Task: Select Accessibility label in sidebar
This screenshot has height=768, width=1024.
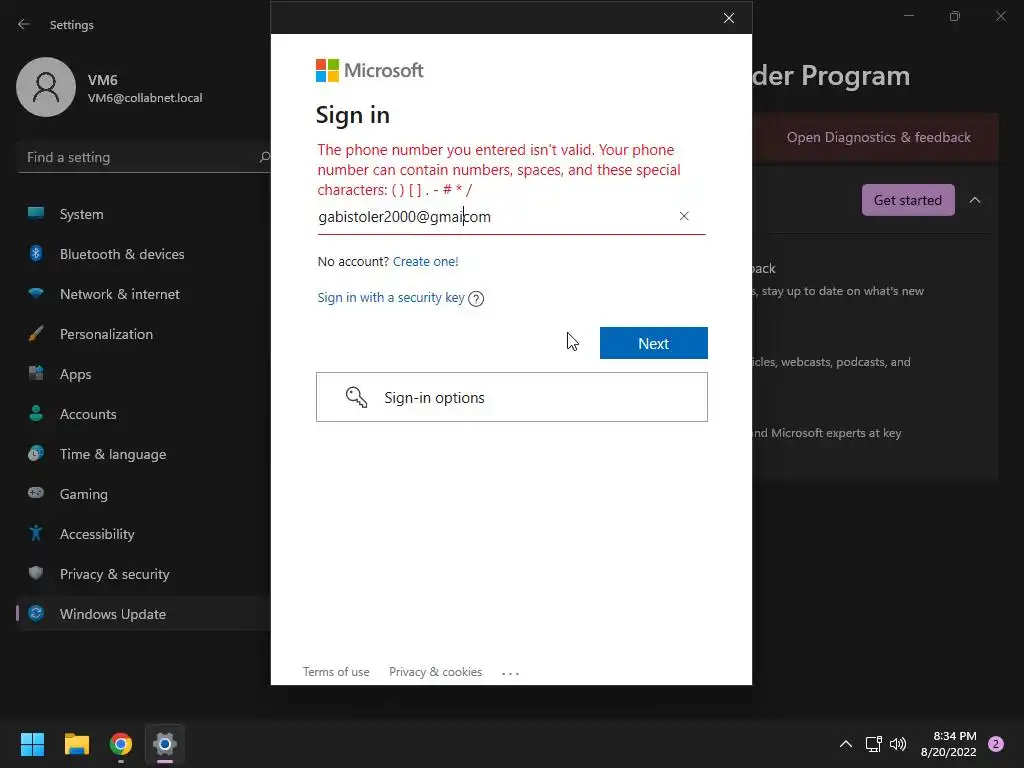Action: [97, 534]
